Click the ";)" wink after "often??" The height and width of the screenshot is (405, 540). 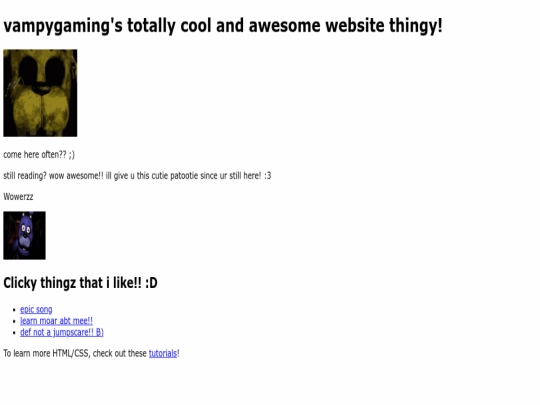[x=71, y=155]
